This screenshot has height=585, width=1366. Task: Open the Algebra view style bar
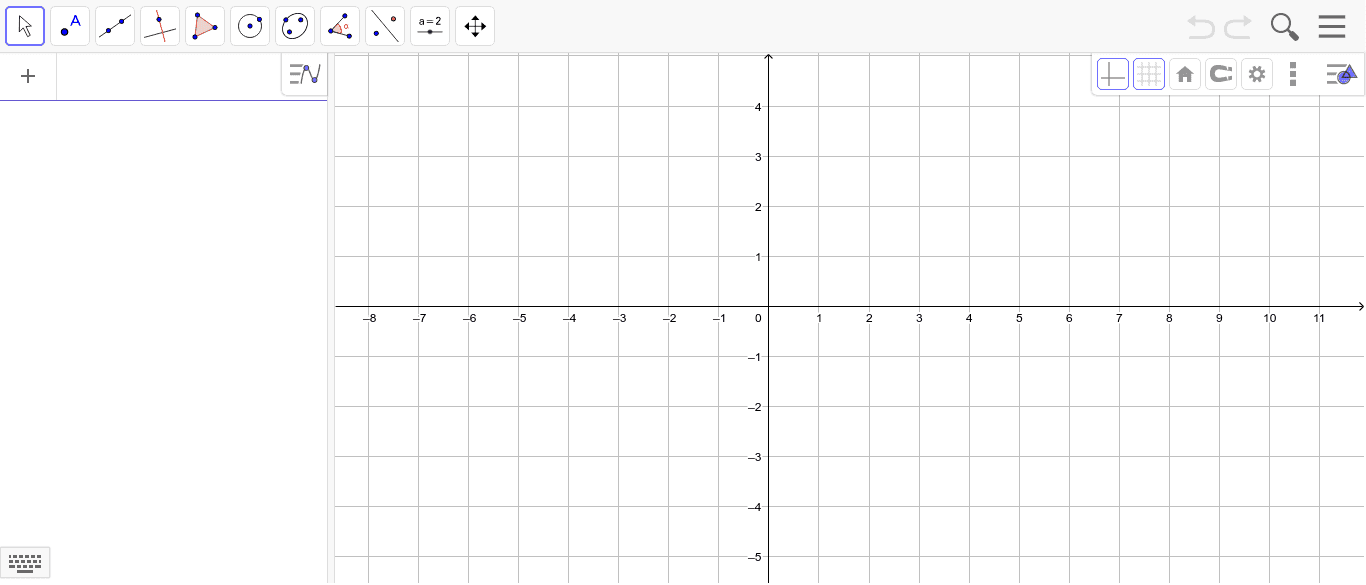pyautogui.click(x=304, y=74)
